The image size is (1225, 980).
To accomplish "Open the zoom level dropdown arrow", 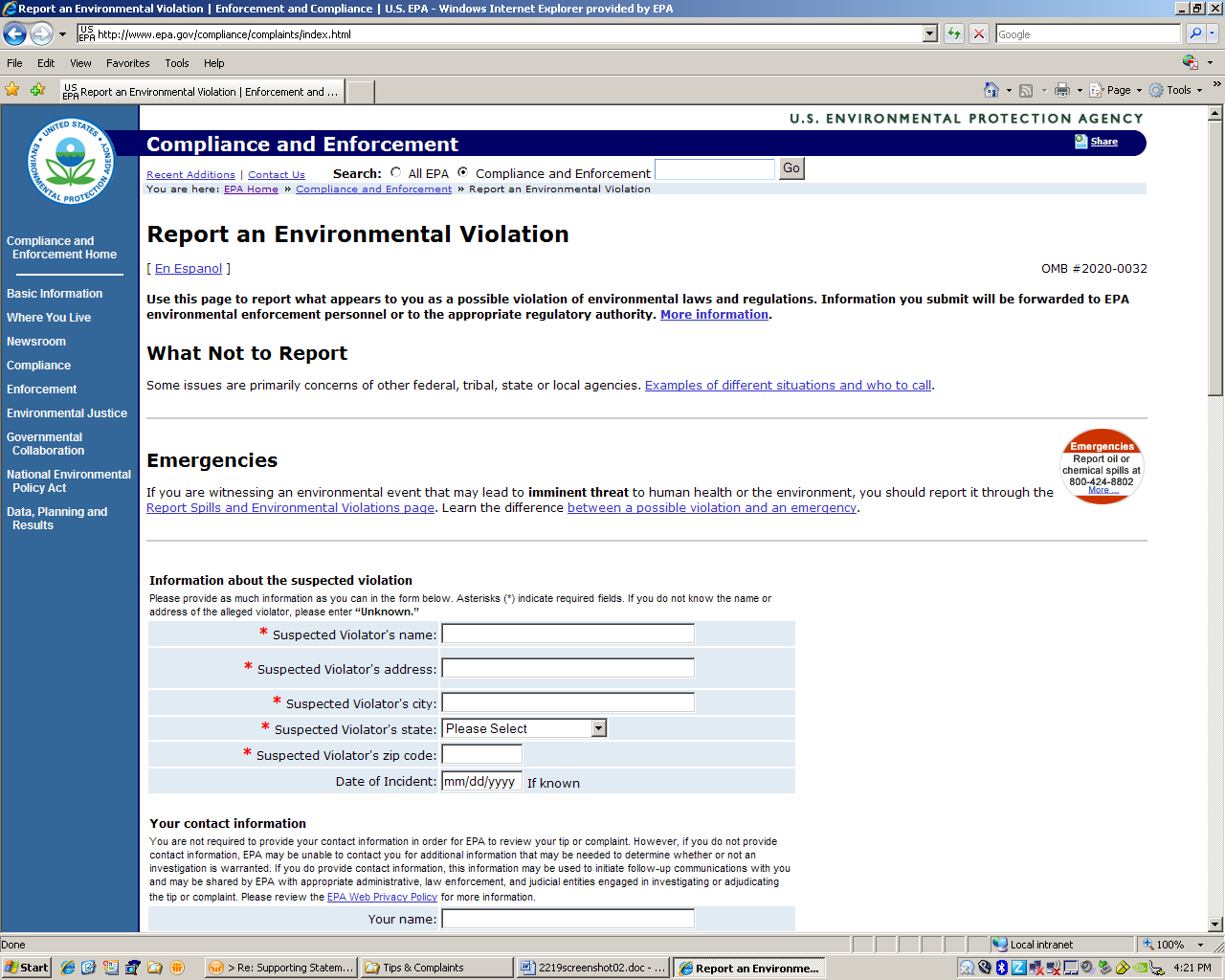I will 1200,945.
